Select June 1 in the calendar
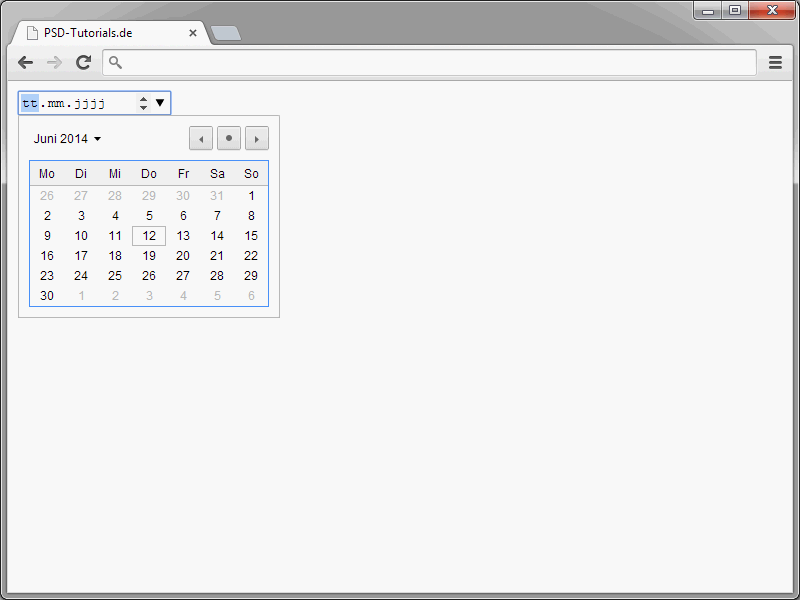Screen dimensions: 800x600 (251, 195)
